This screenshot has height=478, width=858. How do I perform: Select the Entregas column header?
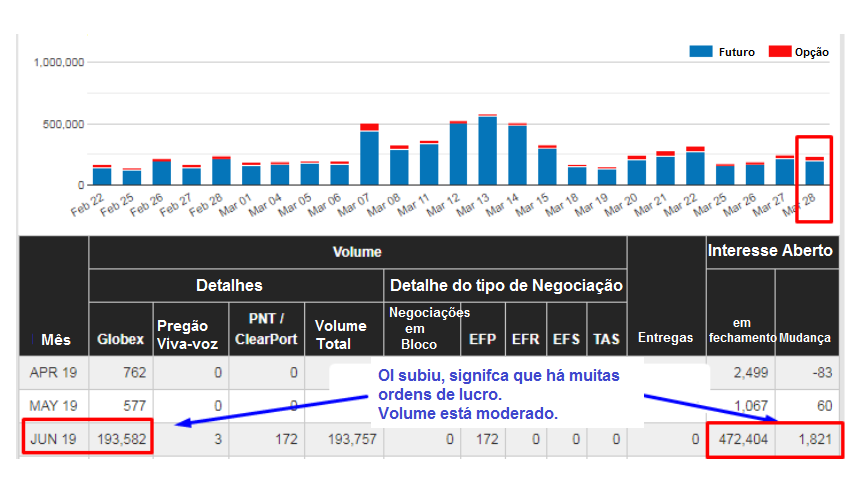coord(665,338)
